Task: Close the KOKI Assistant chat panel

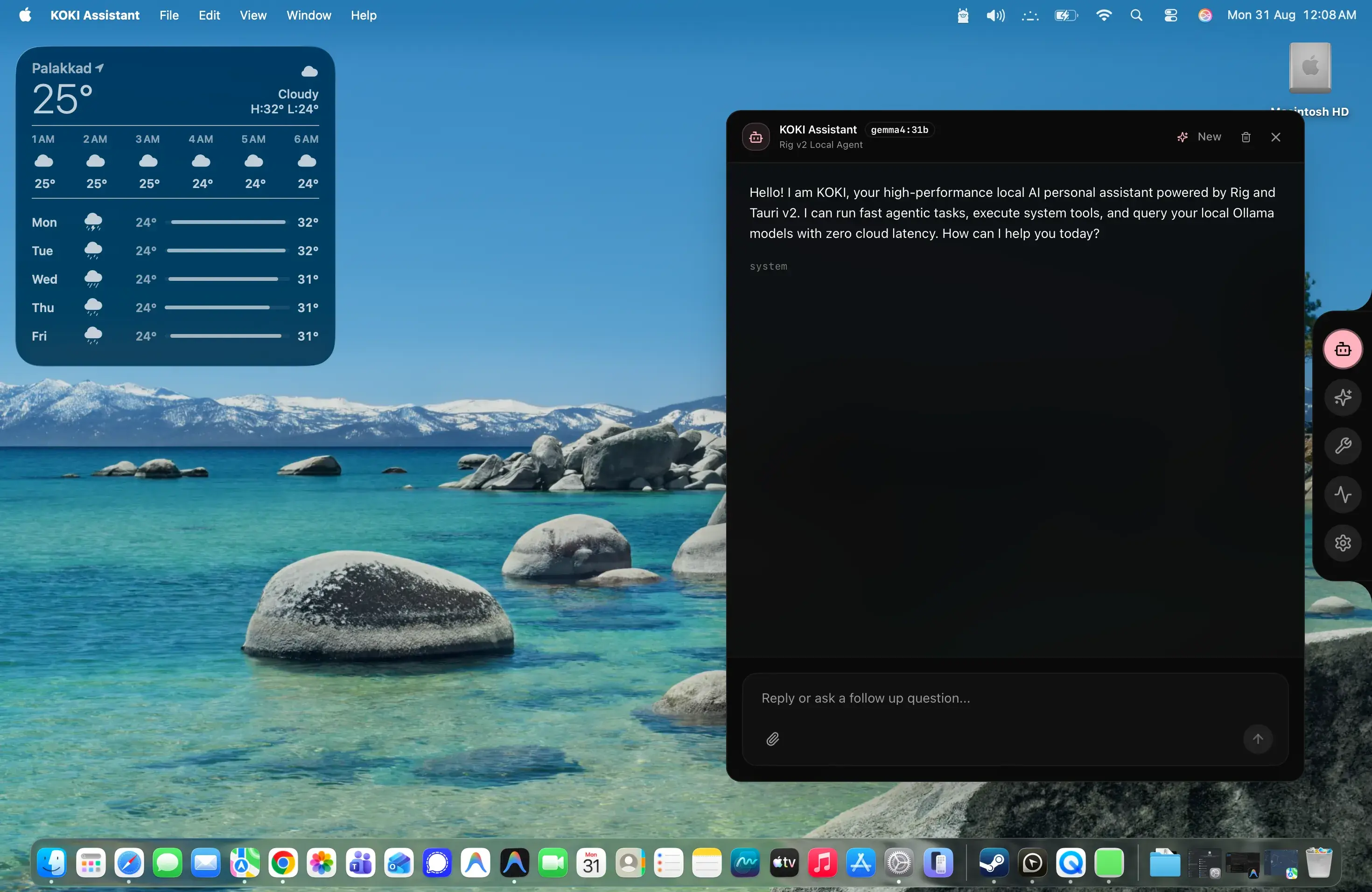Action: [x=1276, y=137]
